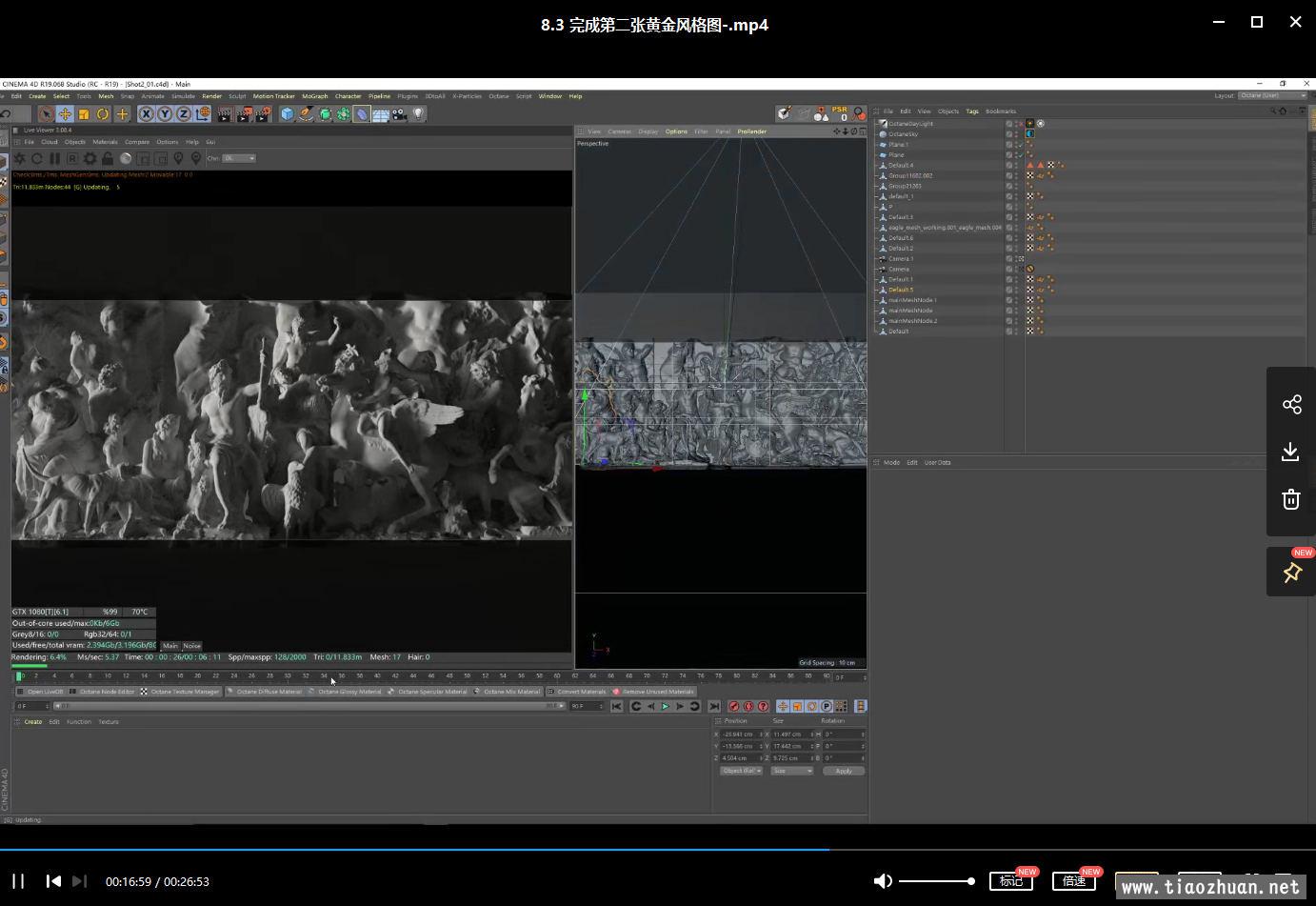This screenshot has height=906, width=1316.
Task: Click the Open LiveDB button
Action: [x=40, y=692]
